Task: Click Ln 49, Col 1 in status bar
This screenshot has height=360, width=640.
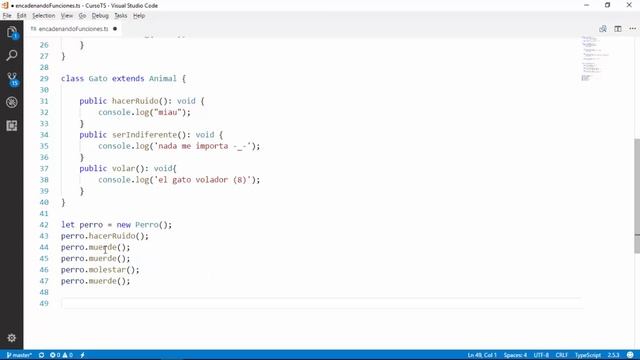Action: click(x=482, y=355)
